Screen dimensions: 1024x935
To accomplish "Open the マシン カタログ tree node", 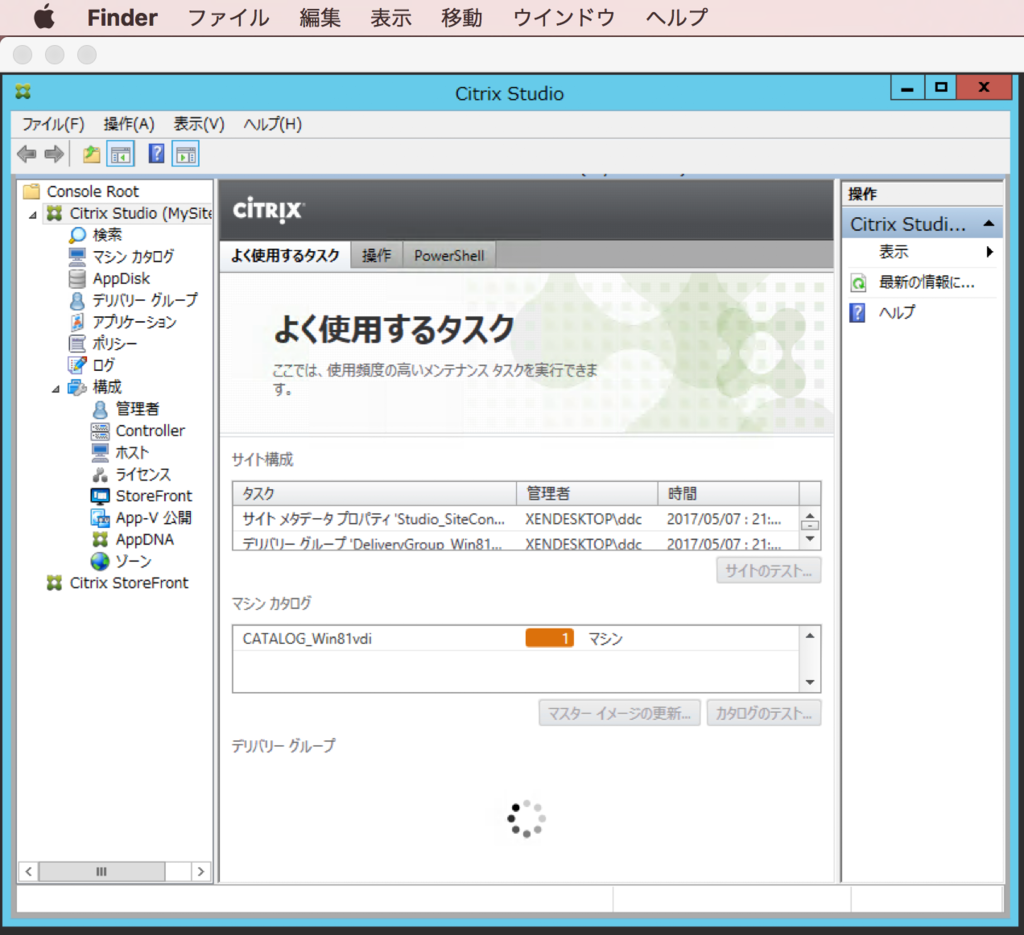I will point(133,257).
